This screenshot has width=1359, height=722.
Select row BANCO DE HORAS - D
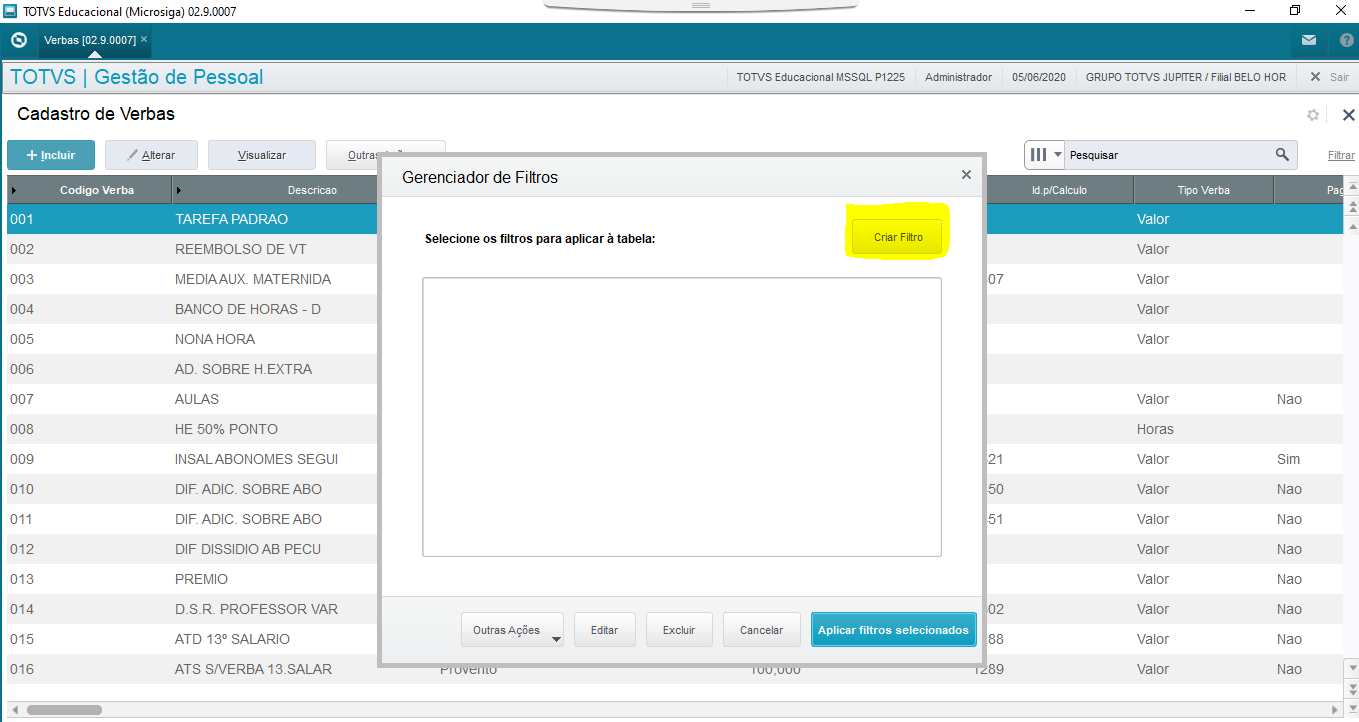pos(192,309)
